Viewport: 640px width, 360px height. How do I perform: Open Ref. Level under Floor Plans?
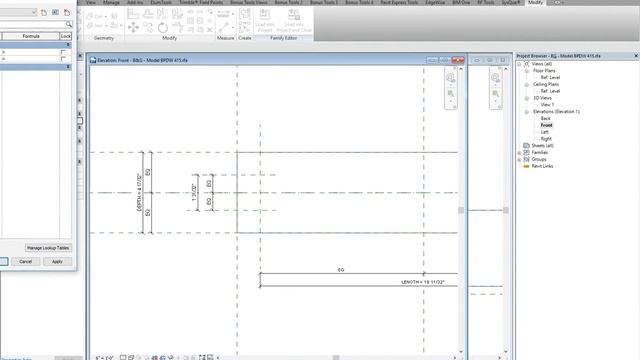click(550, 78)
